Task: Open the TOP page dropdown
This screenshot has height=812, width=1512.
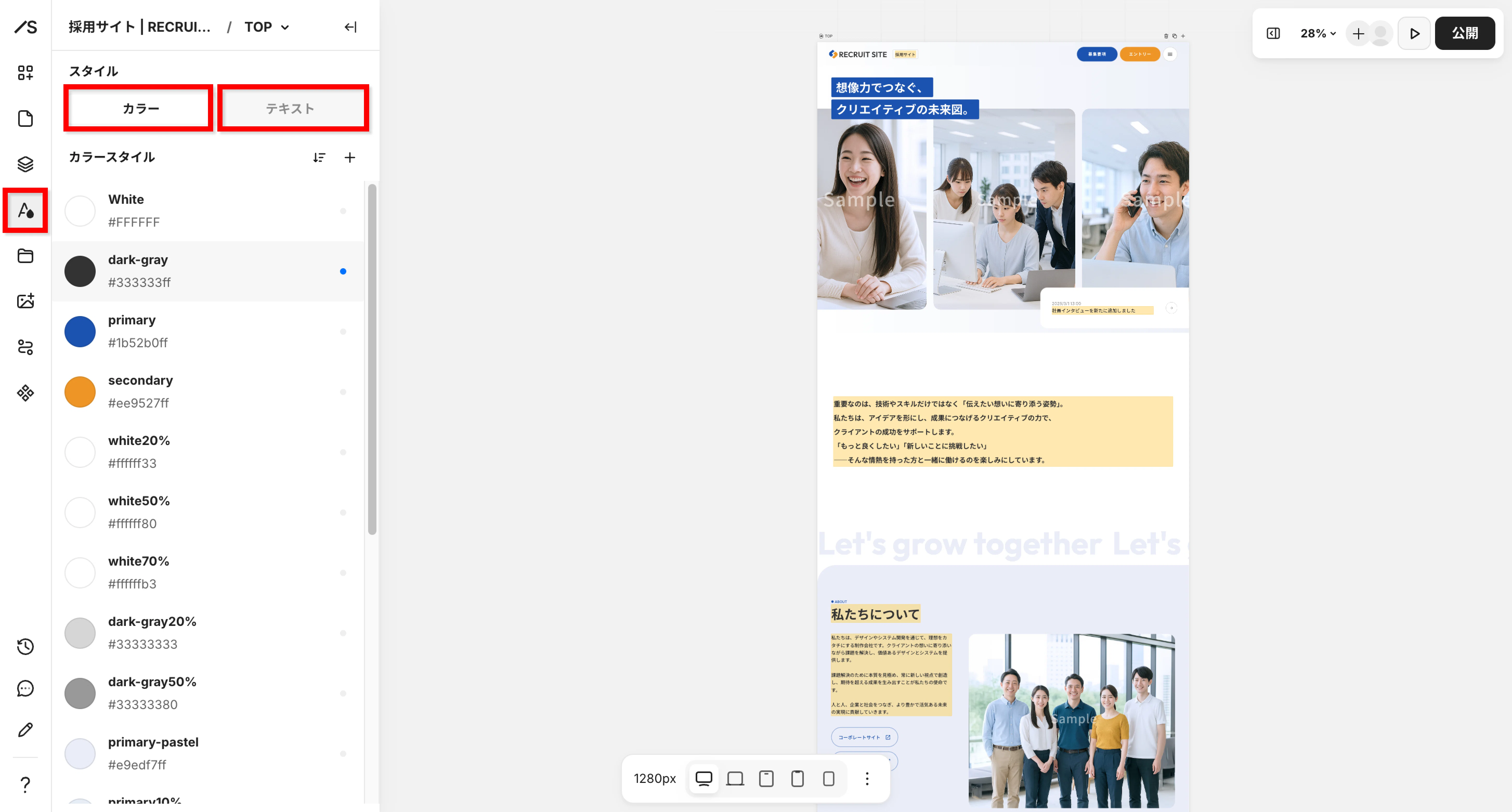Action: tap(267, 27)
